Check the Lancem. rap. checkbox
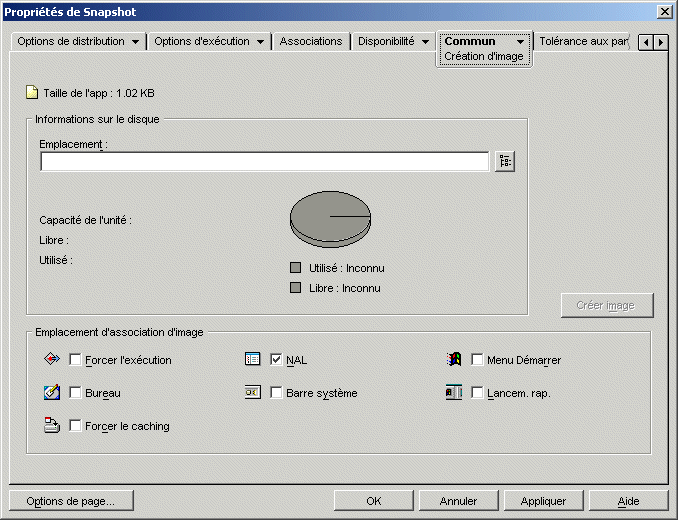The image size is (678, 520). coord(477,392)
